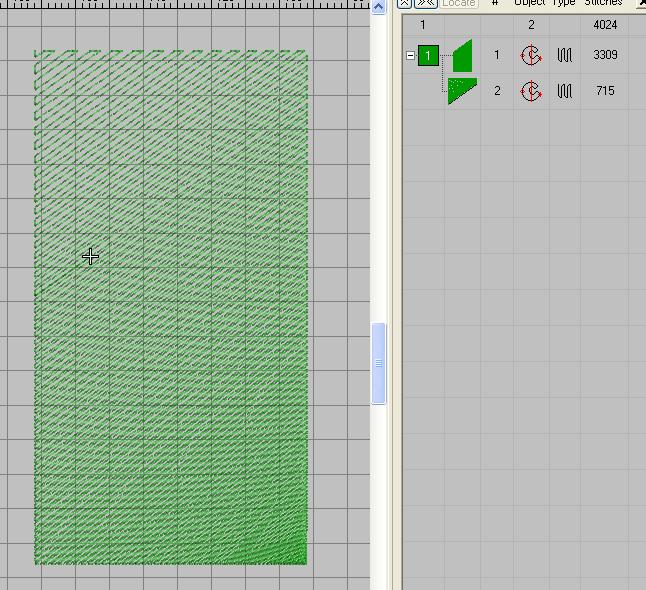
Task: Click the complex fill icon for object 1
Action: click(531, 55)
